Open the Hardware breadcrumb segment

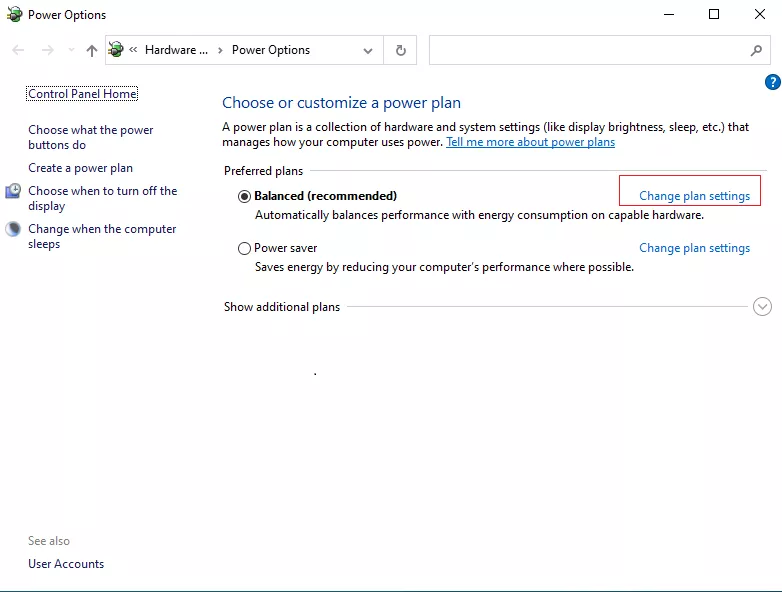click(x=176, y=50)
